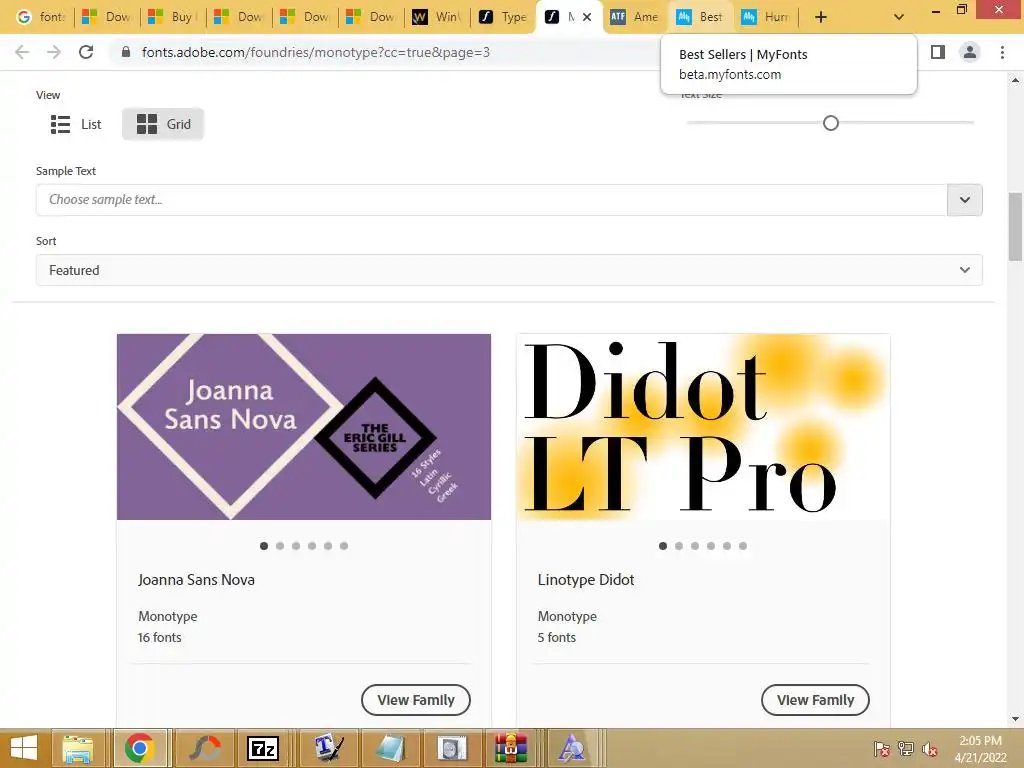Open the Sample Text dropdown arrow
This screenshot has height=768, width=1024.
(x=965, y=200)
